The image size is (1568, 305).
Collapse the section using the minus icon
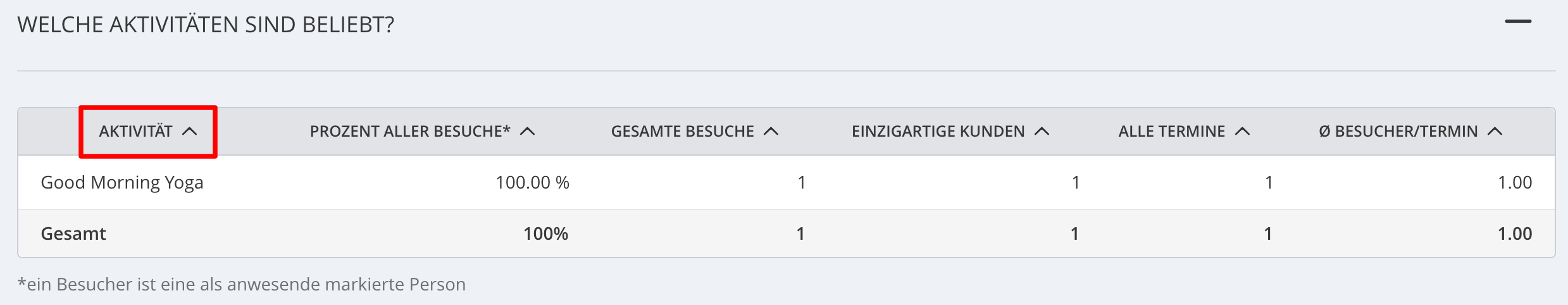[1518, 22]
